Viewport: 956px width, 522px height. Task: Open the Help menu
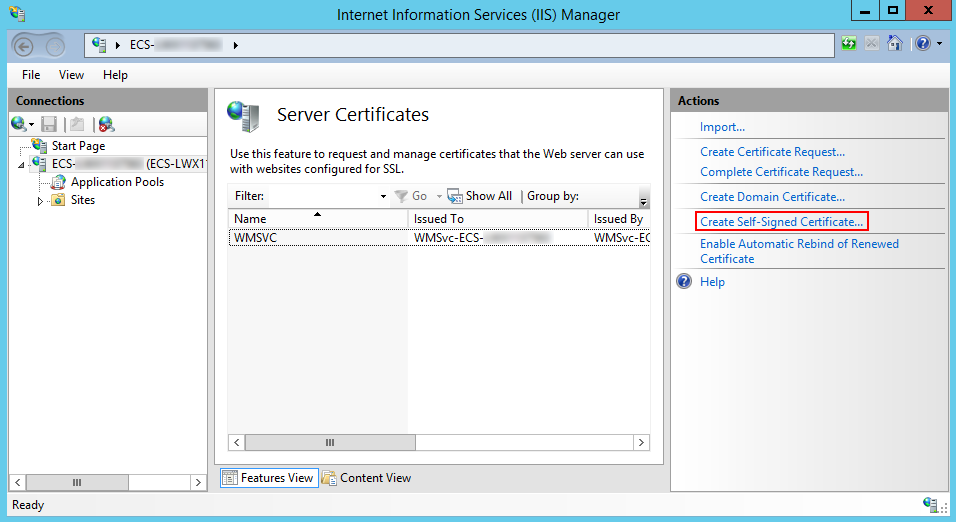(x=115, y=75)
